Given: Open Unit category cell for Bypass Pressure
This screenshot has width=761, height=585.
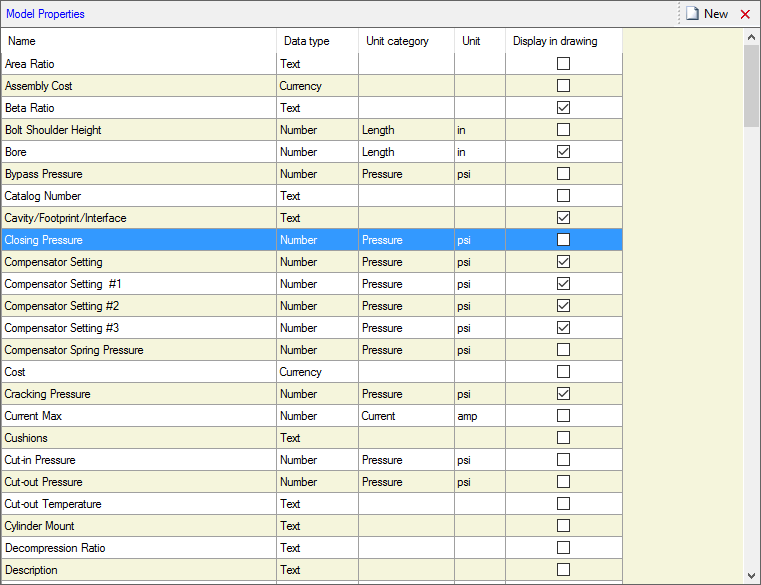Looking at the screenshot, I should click(x=405, y=174).
